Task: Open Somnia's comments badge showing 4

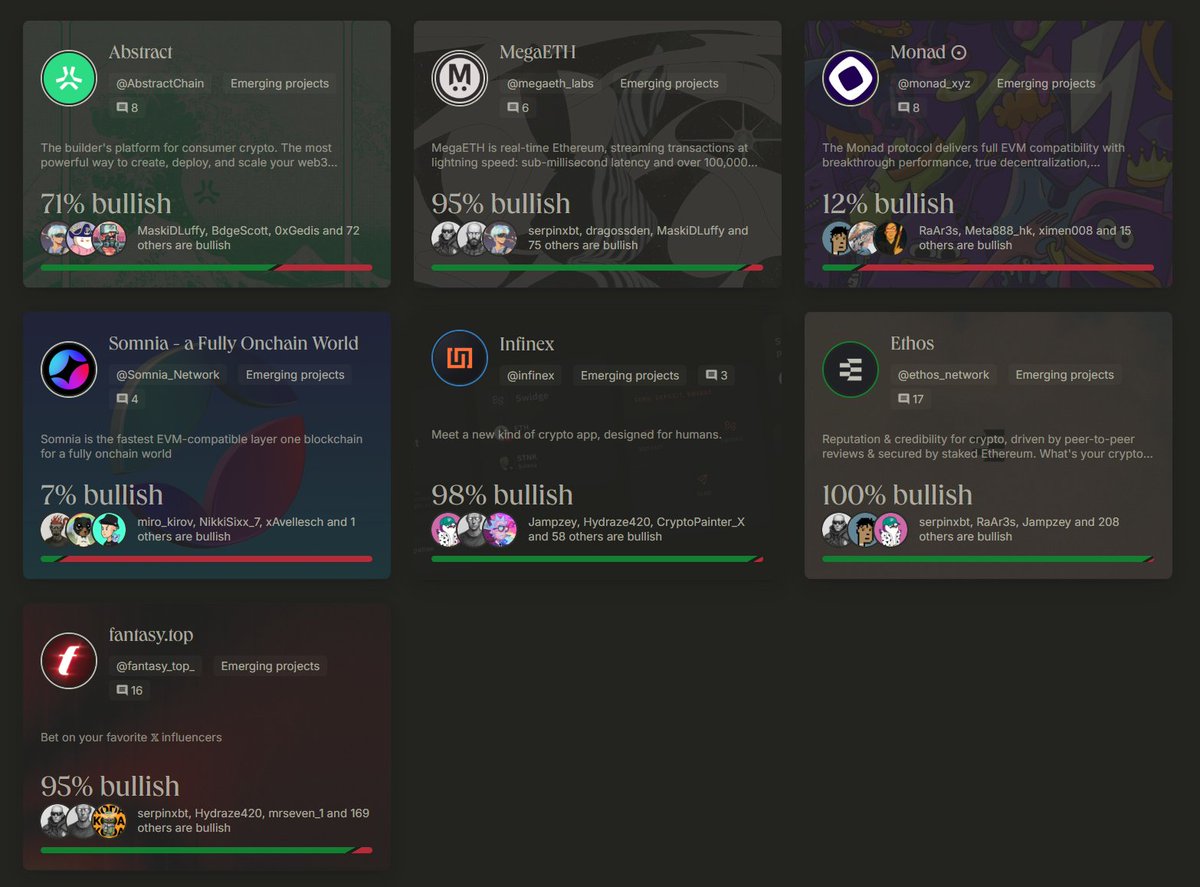Action: (127, 399)
